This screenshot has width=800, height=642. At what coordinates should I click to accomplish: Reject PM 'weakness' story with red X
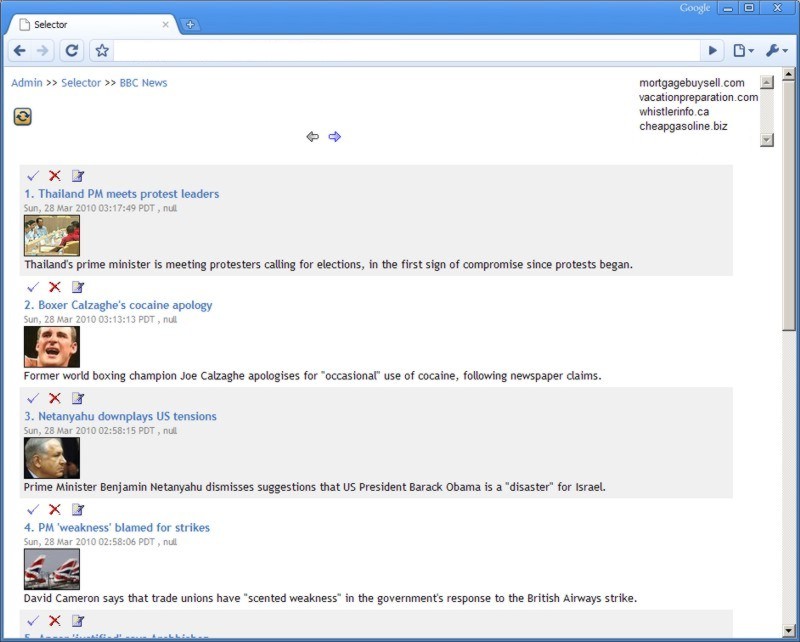pos(55,509)
